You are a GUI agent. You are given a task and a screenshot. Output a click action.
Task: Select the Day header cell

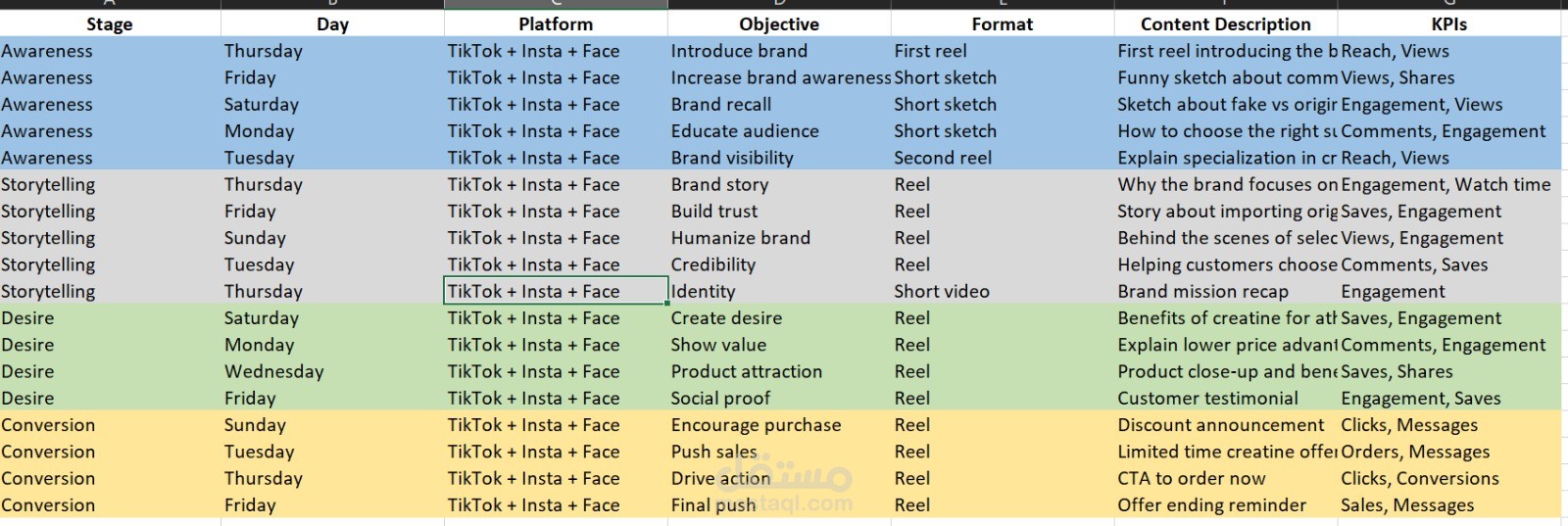point(333,24)
